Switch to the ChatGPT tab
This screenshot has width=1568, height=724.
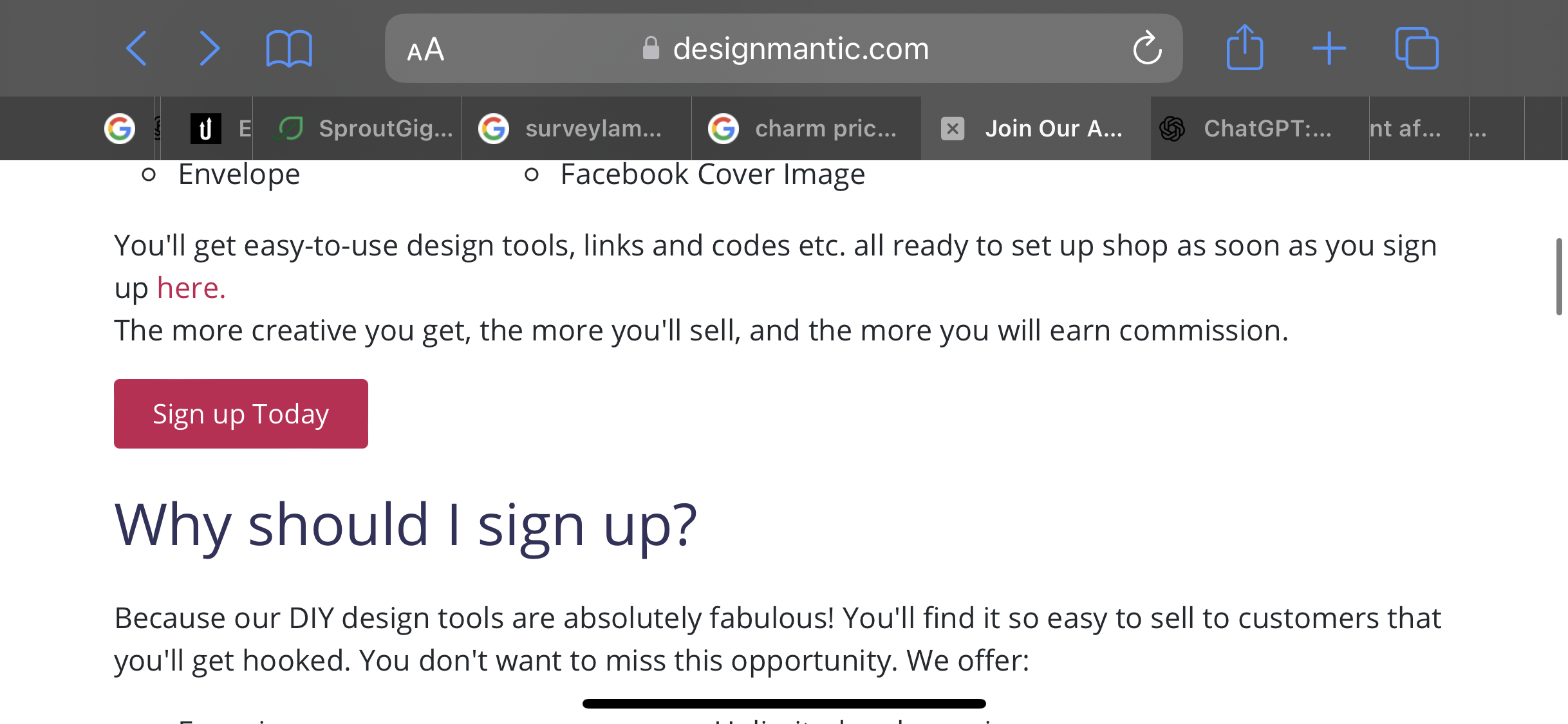tap(1260, 129)
